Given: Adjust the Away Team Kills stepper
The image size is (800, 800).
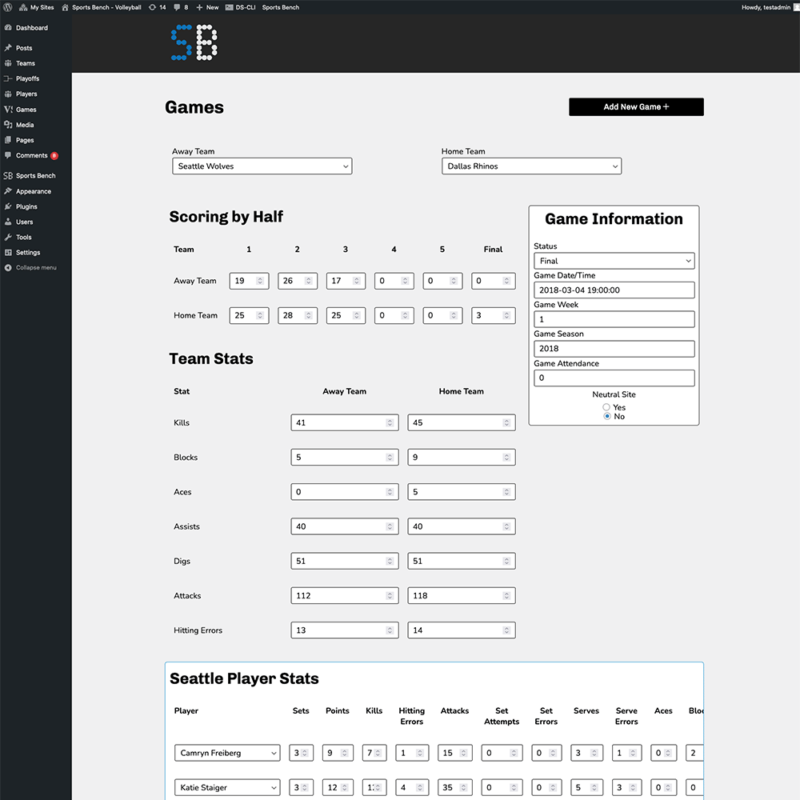Looking at the screenshot, I should pyautogui.click(x=389, y=423).
